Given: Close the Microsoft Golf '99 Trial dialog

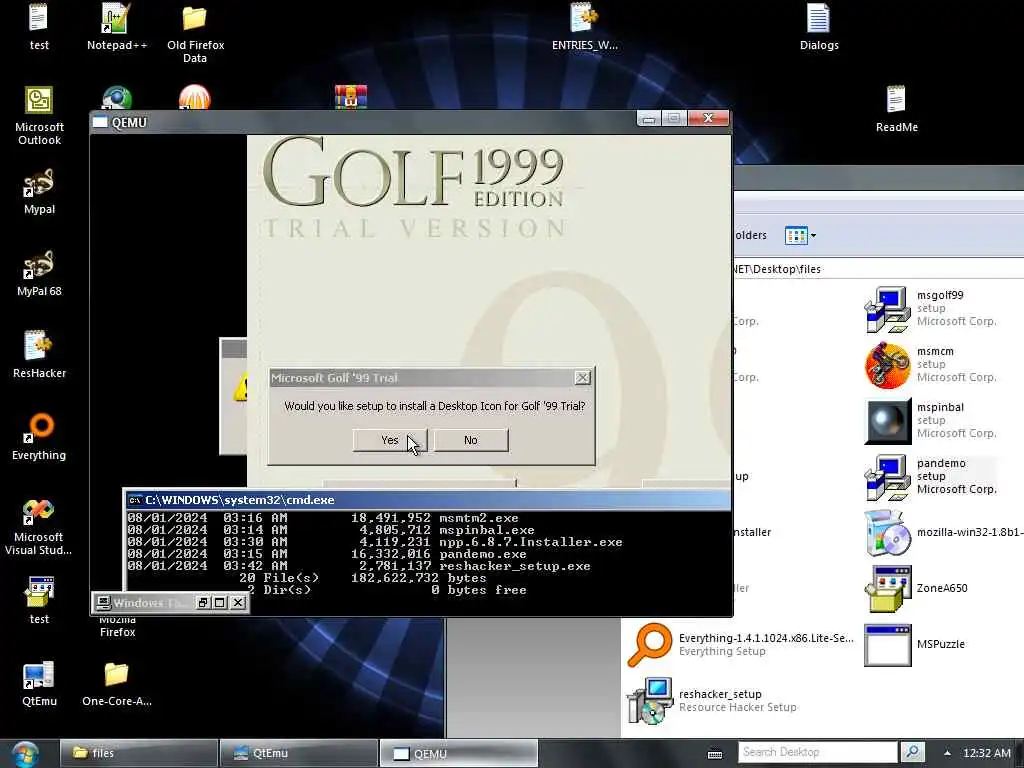Looking at the screenshot, I should 582,377.
